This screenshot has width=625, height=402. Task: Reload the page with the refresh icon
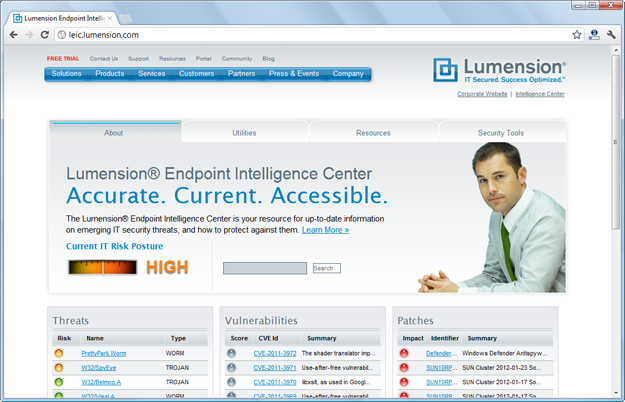(45, 34)
